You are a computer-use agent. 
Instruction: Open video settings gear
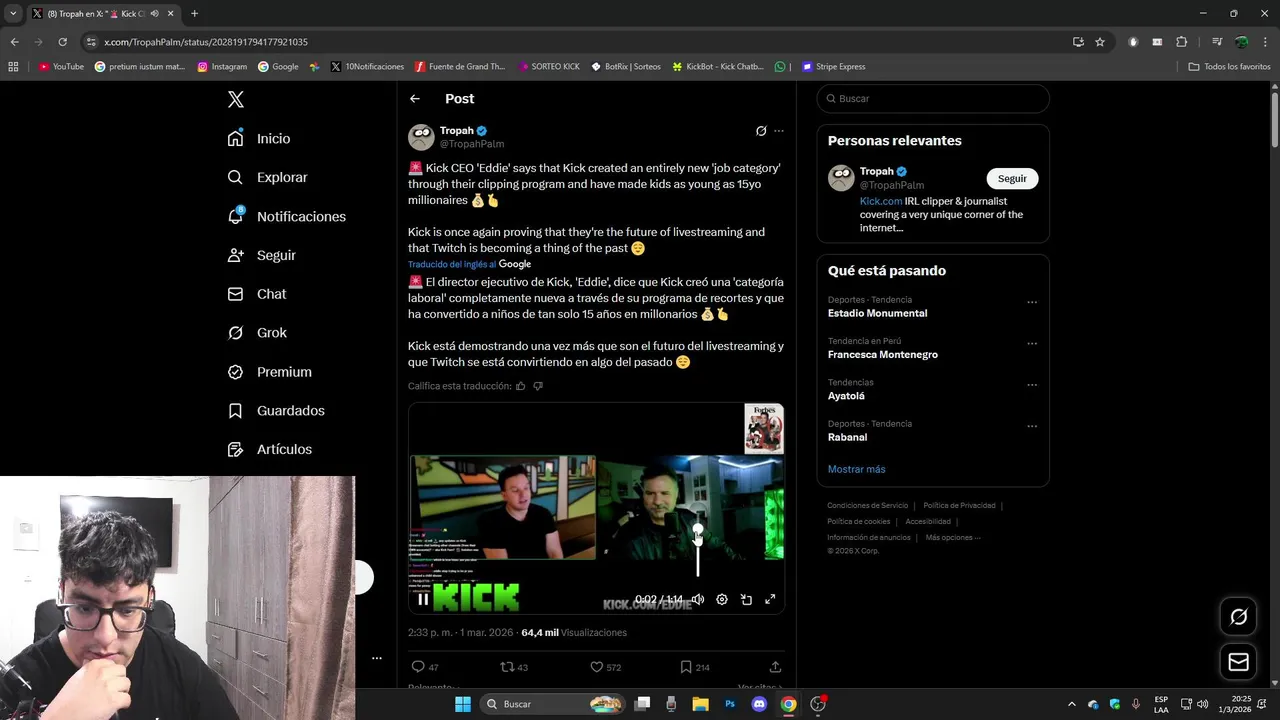coord(722,599)
